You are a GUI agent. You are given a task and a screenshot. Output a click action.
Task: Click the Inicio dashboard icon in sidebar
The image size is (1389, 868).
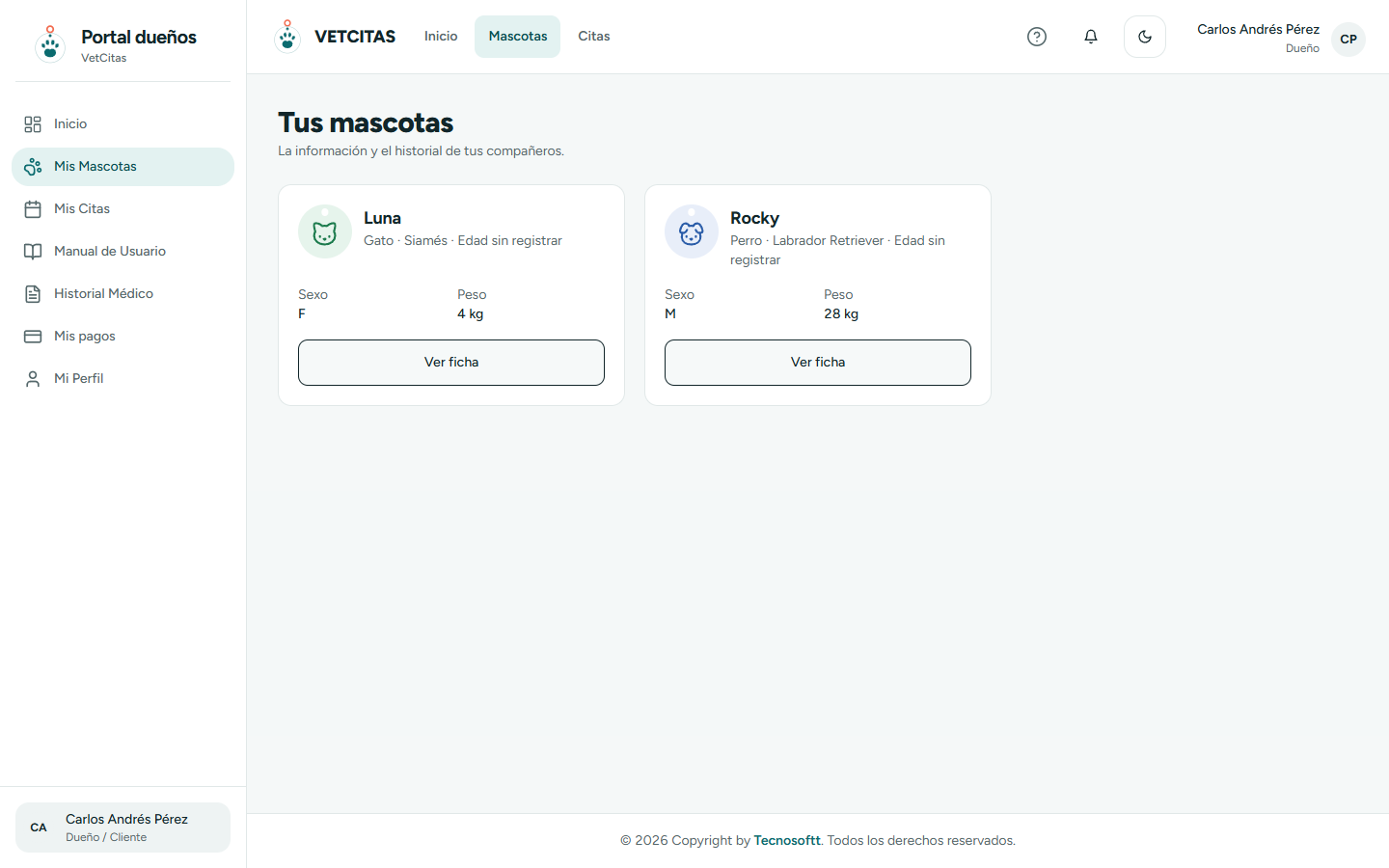[33, 124]
